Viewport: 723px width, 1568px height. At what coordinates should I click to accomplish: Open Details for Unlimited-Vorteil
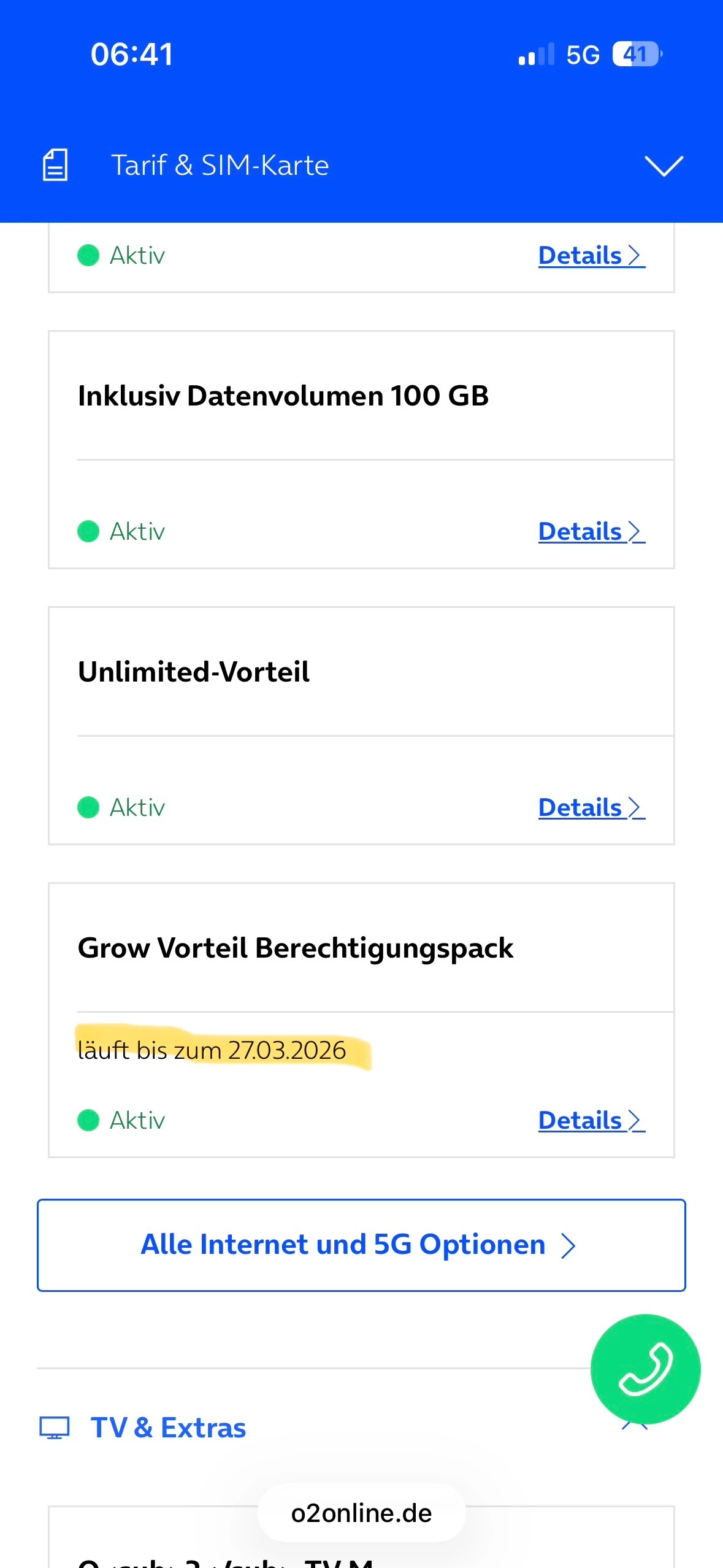(x=591, y=807)
